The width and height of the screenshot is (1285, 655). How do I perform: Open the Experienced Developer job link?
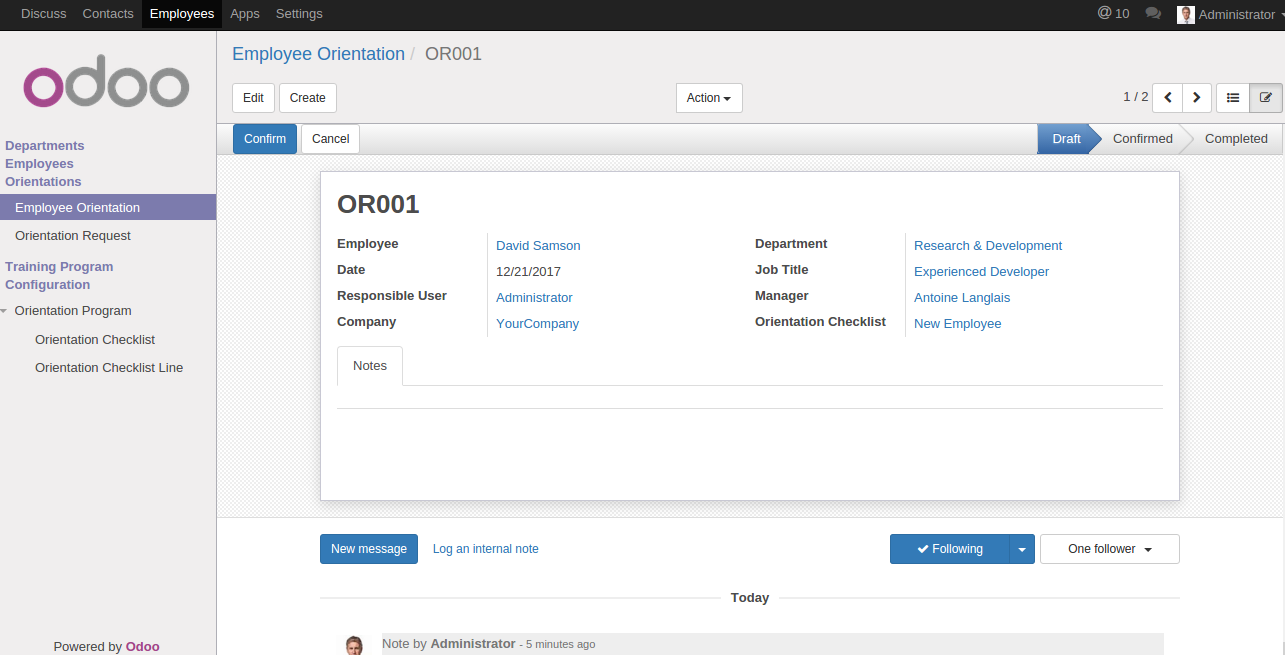(x=981, y=272)
